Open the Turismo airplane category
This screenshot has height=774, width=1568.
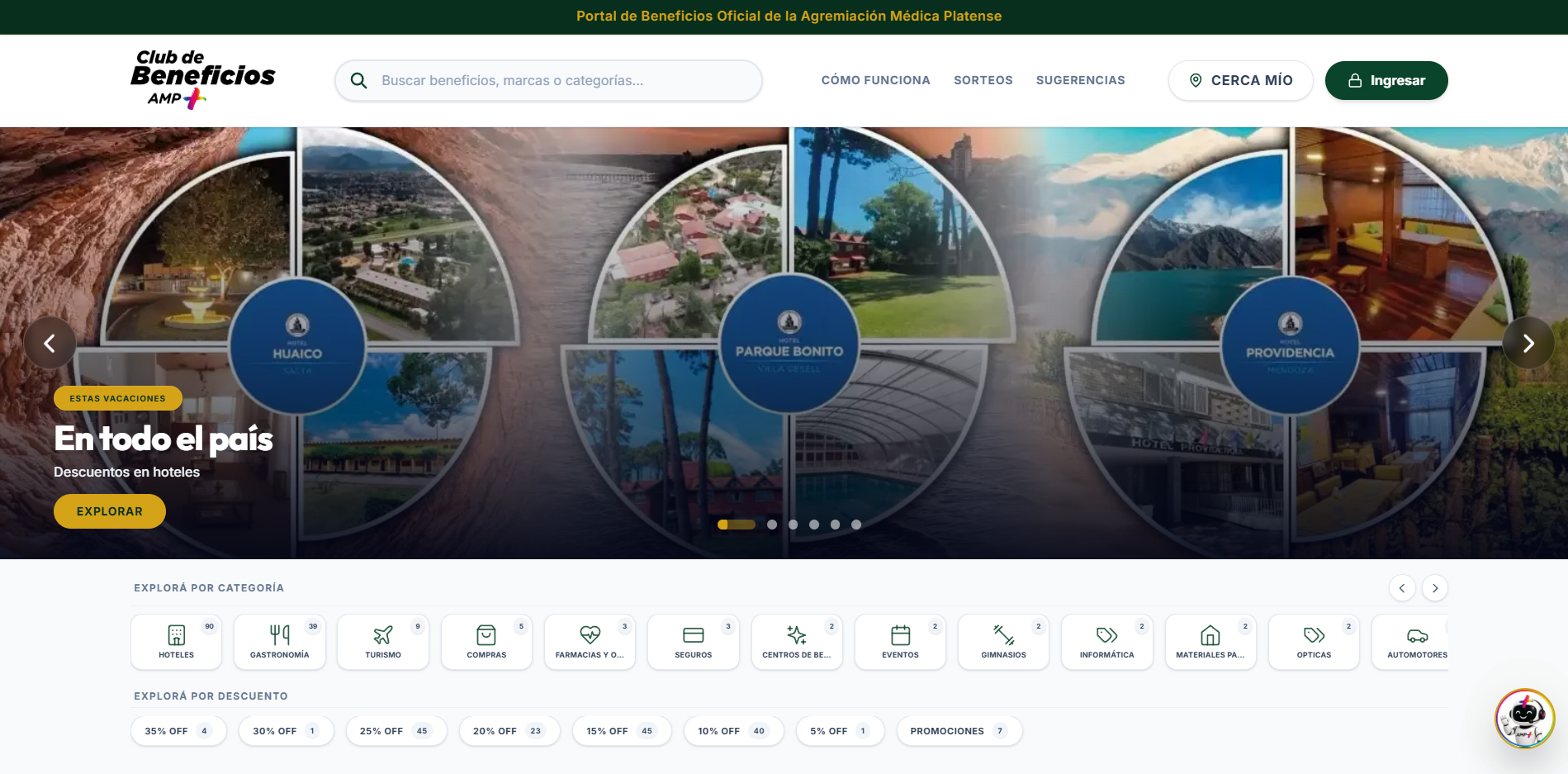[383, 642]
